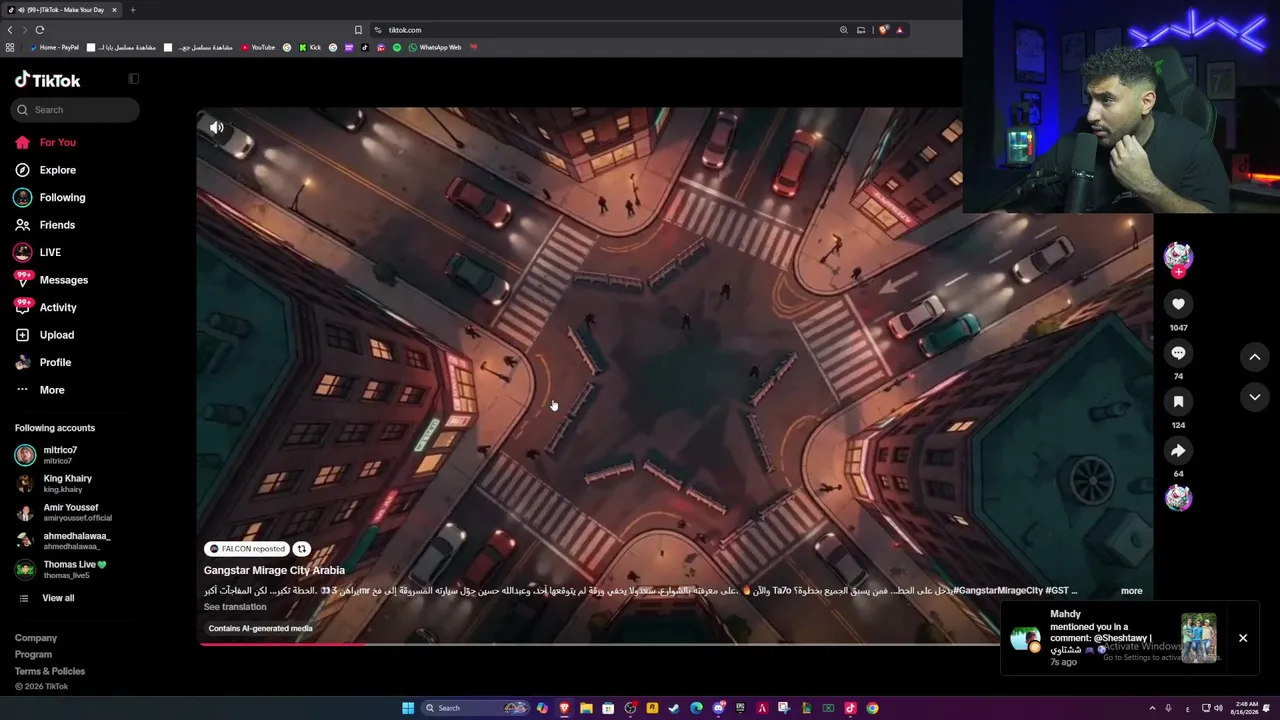Open the thumbnail in the mention notification
The width and height of the screenshot is (1280, 720).
1198,638
